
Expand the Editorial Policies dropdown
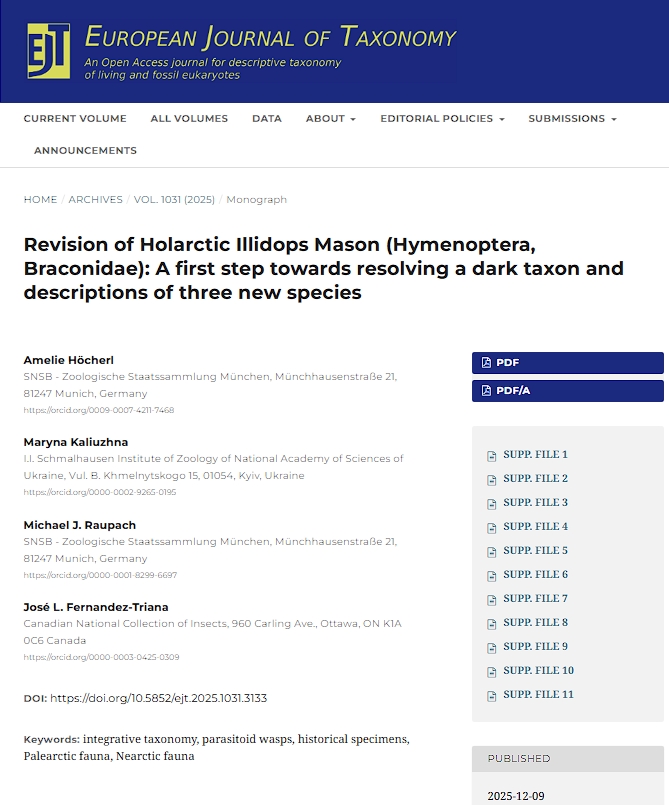point(441,119)
